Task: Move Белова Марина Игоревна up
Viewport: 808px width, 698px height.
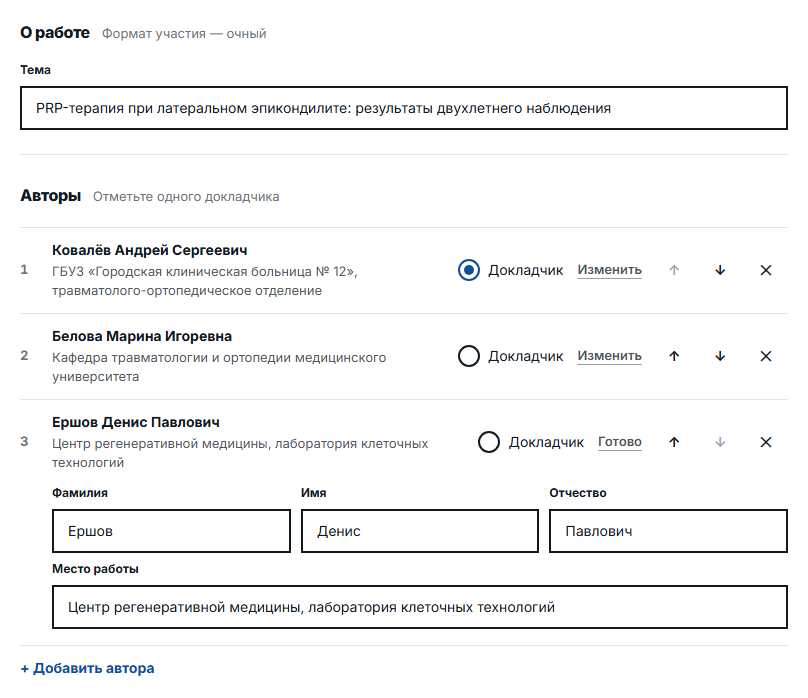Action: point(674,356)
